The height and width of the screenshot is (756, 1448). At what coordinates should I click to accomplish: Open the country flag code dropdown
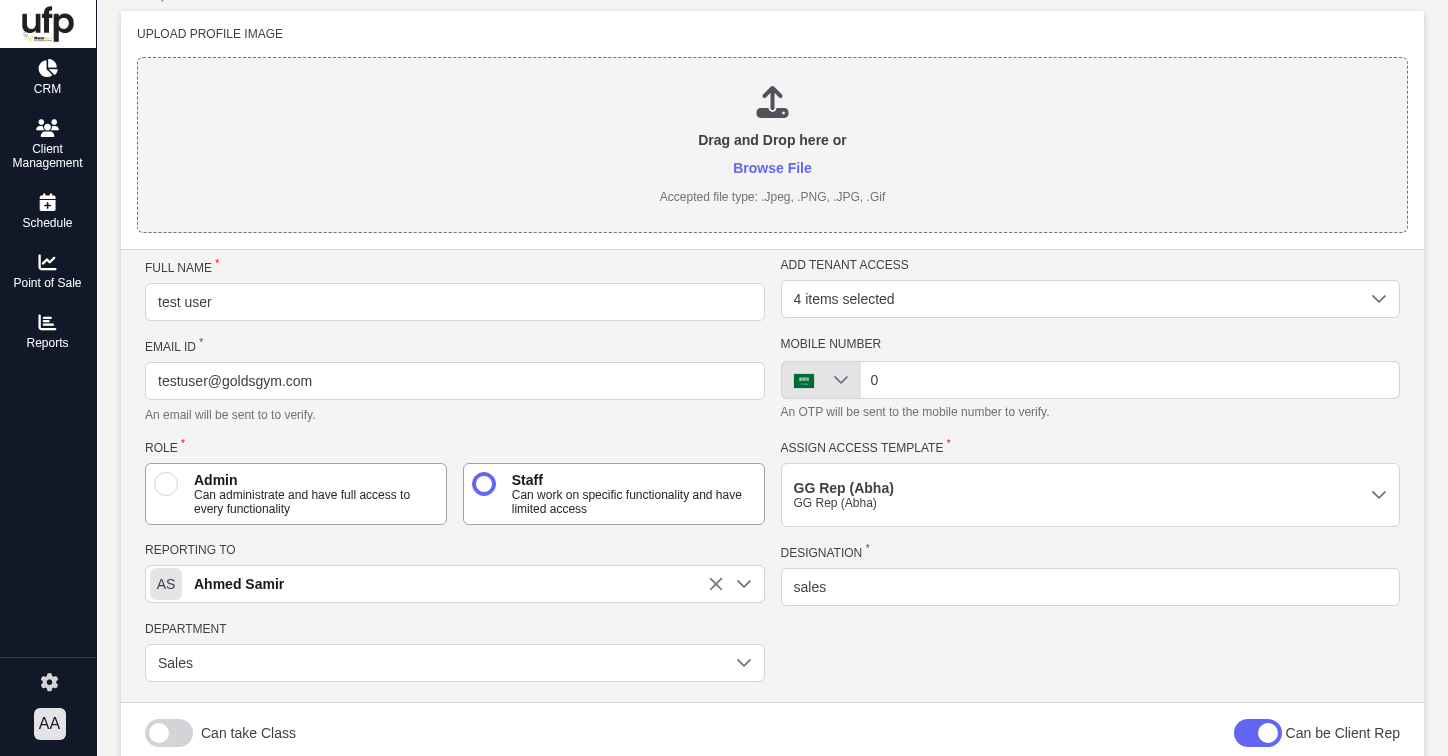click(x=821, y=380)
